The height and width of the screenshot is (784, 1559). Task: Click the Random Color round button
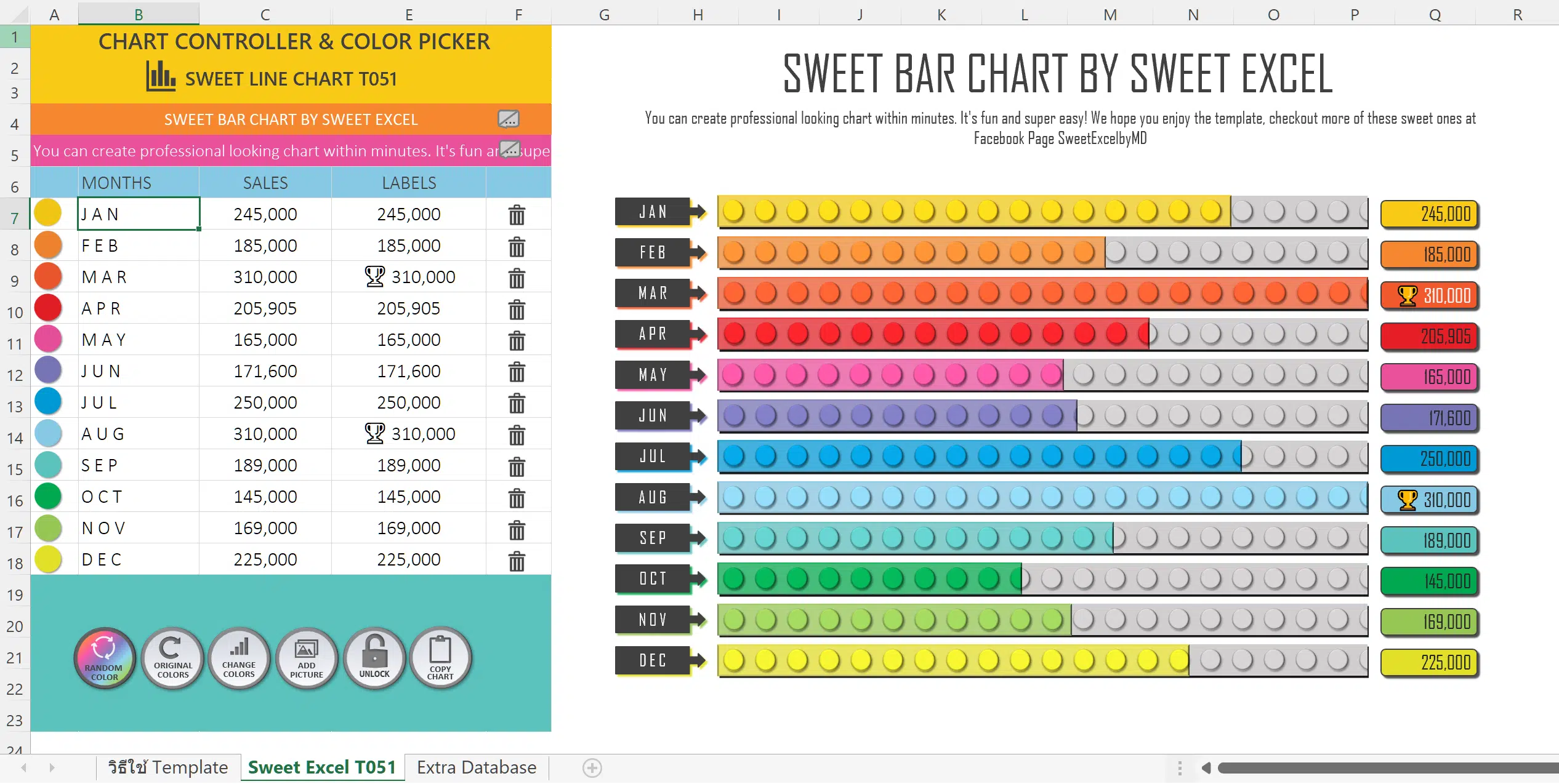[x=105, y=658]
